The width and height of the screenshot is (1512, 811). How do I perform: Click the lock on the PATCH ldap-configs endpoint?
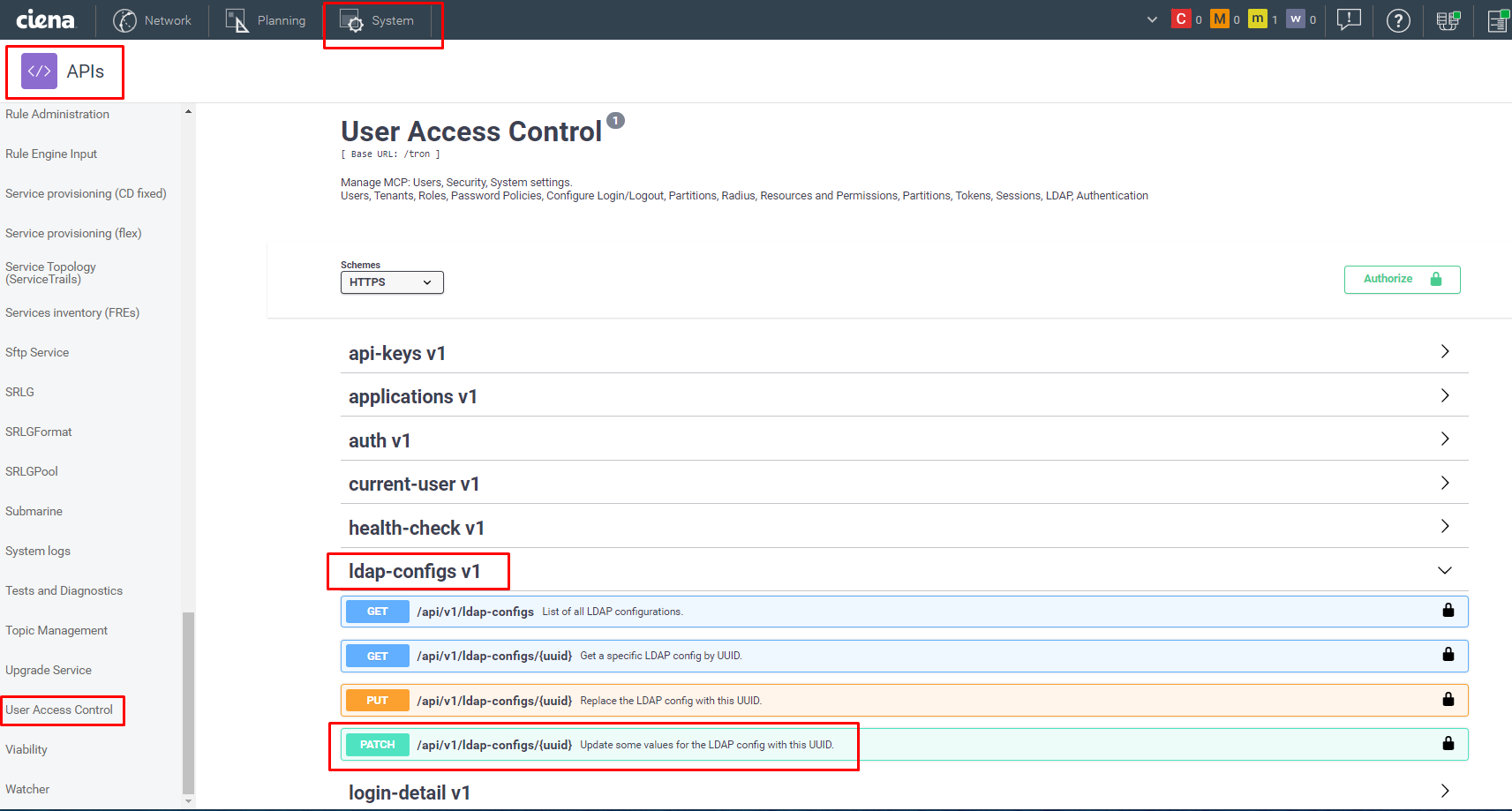(x=1448, y=743)
